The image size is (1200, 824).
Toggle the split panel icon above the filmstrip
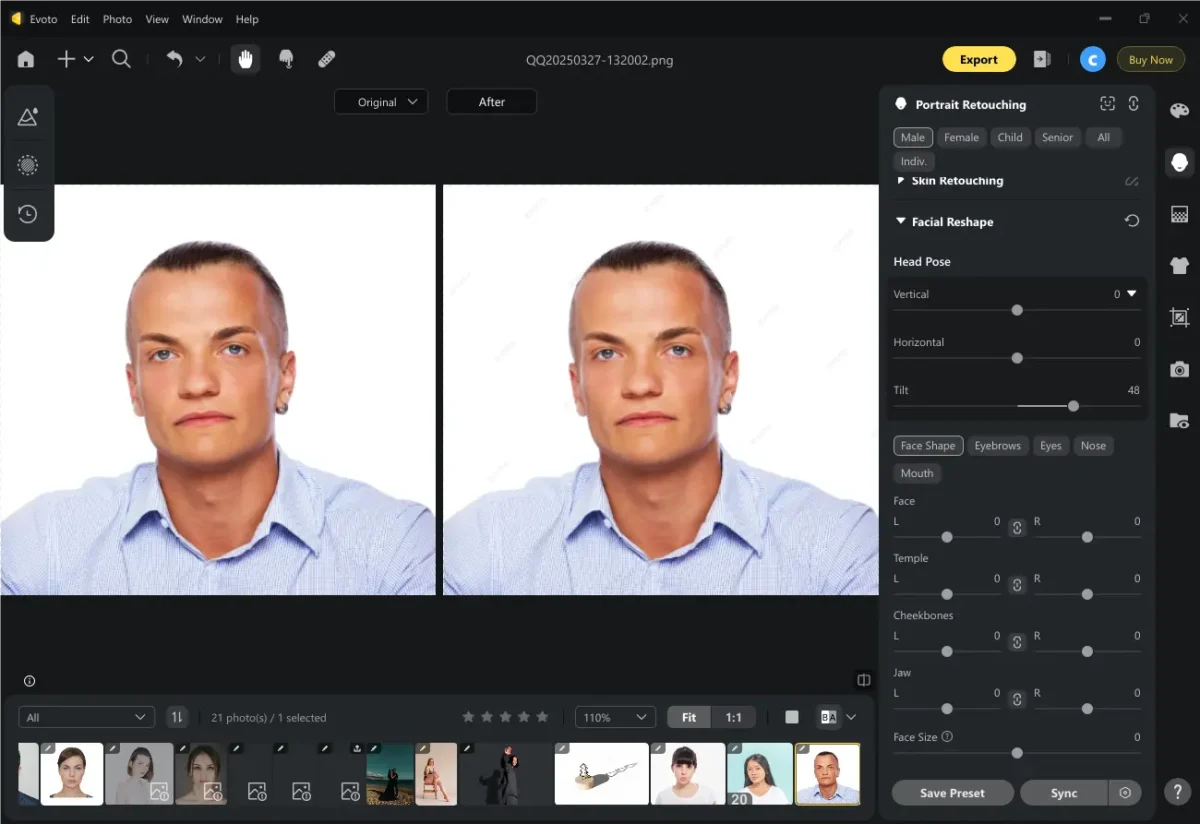tap(864, 680)
